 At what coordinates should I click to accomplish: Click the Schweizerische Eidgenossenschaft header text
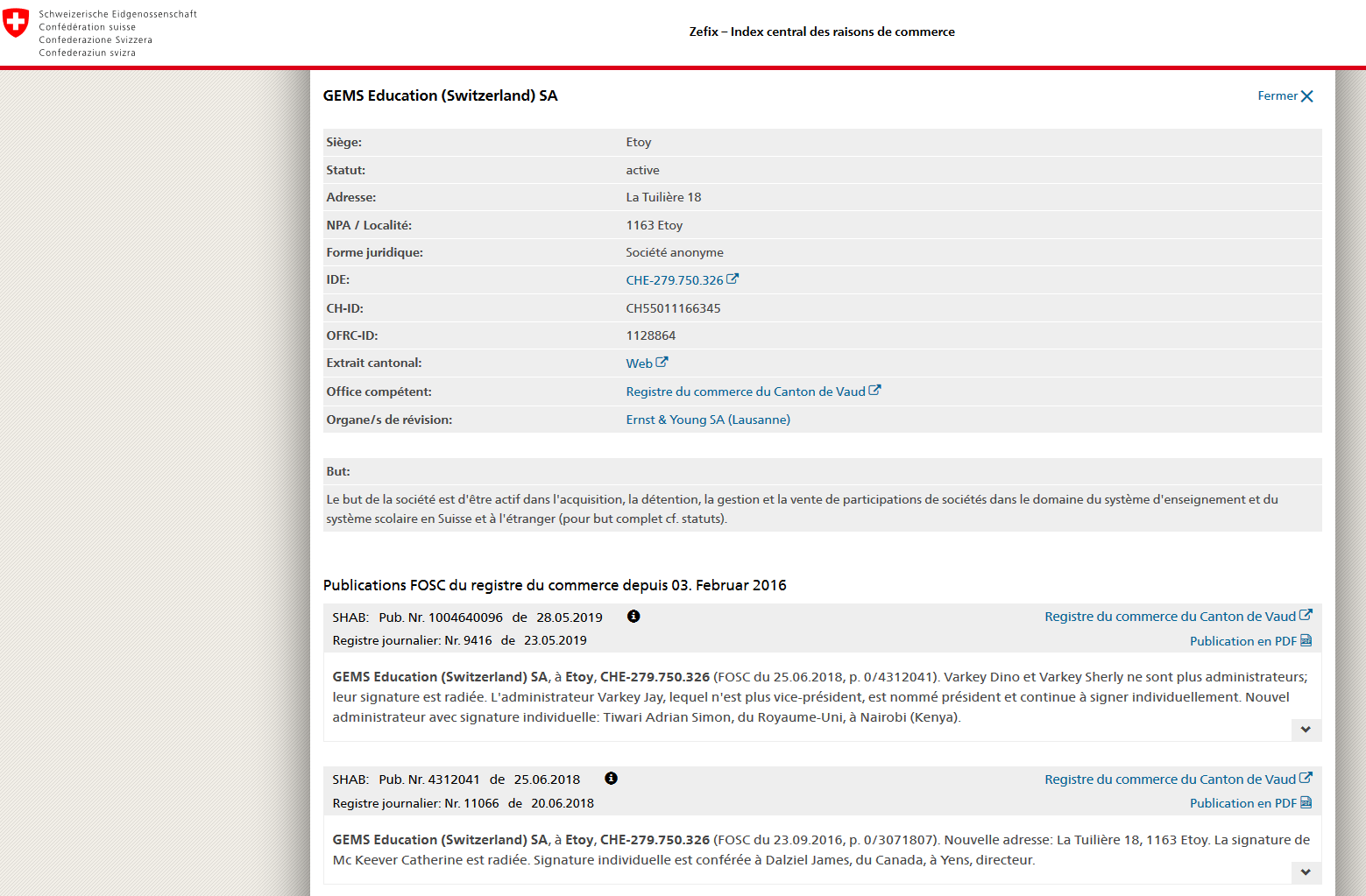pyautogui.click(x=117, y=14)
